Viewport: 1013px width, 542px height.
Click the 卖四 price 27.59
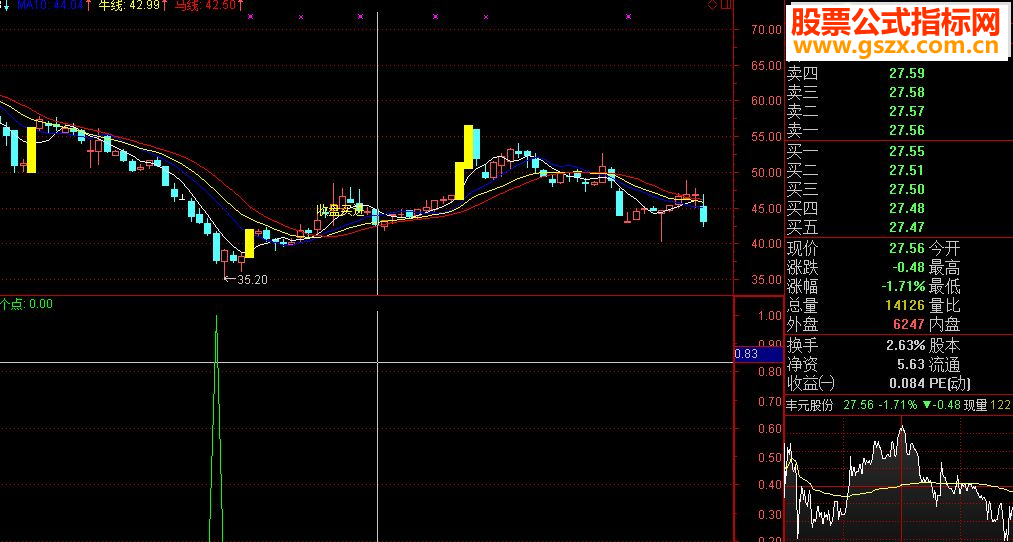coord(906,73)
